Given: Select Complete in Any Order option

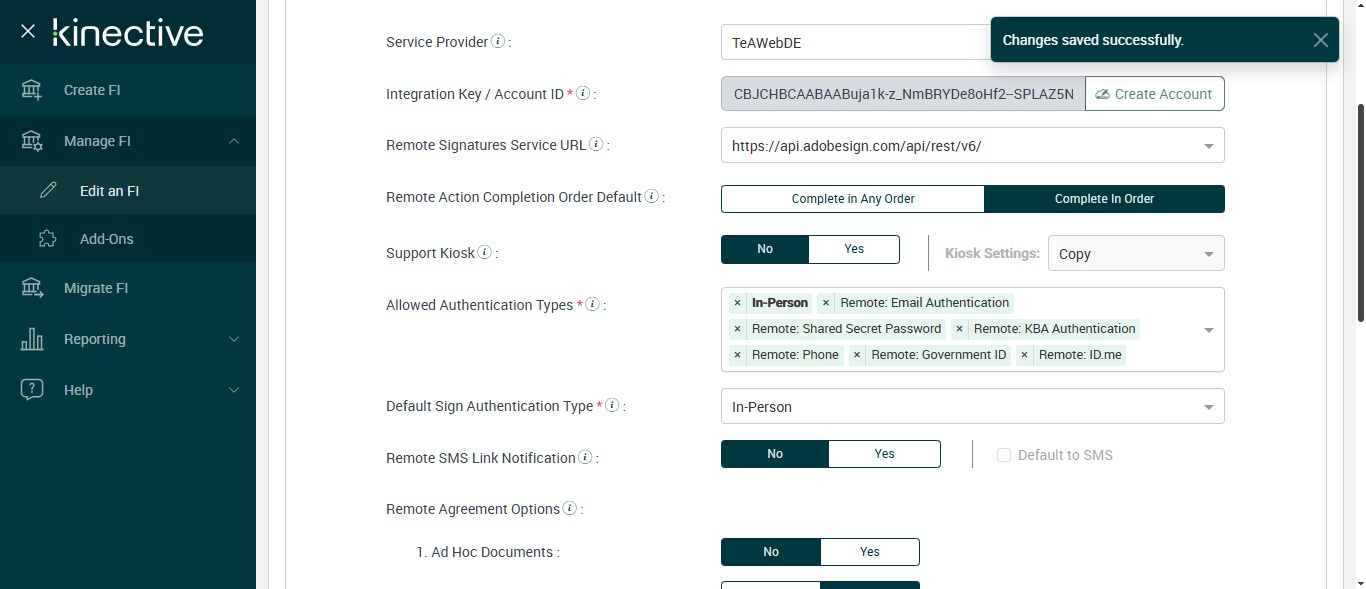Looking at the screenshot, I should tap(853, 199).
